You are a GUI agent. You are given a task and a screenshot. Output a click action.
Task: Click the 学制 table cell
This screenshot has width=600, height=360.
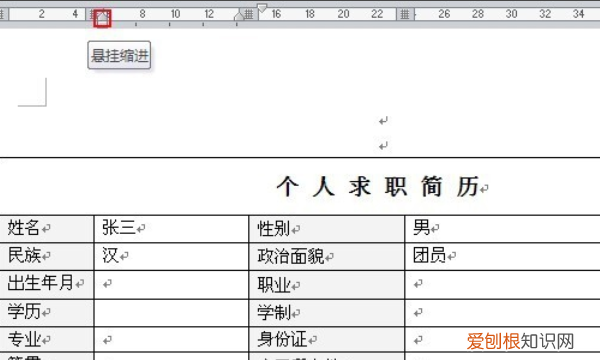(x=327, y=313)
